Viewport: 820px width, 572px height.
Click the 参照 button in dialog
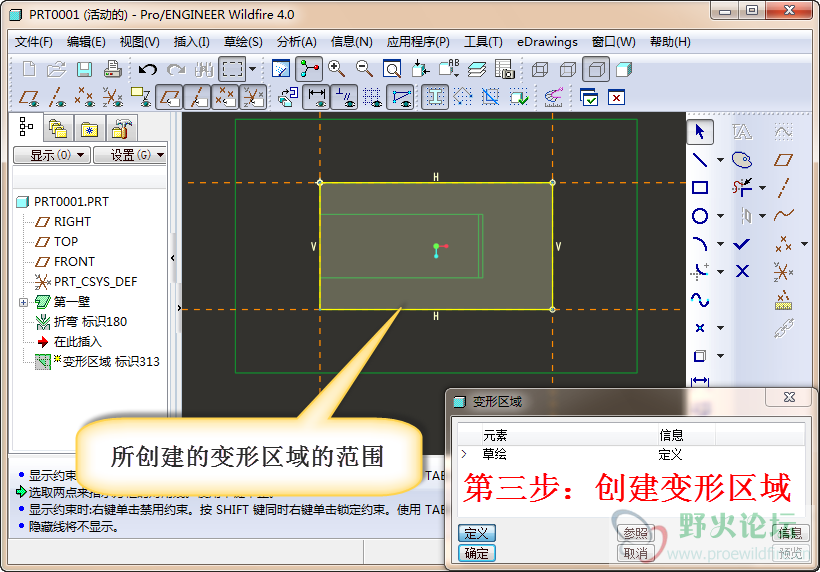tap(635, 533)
